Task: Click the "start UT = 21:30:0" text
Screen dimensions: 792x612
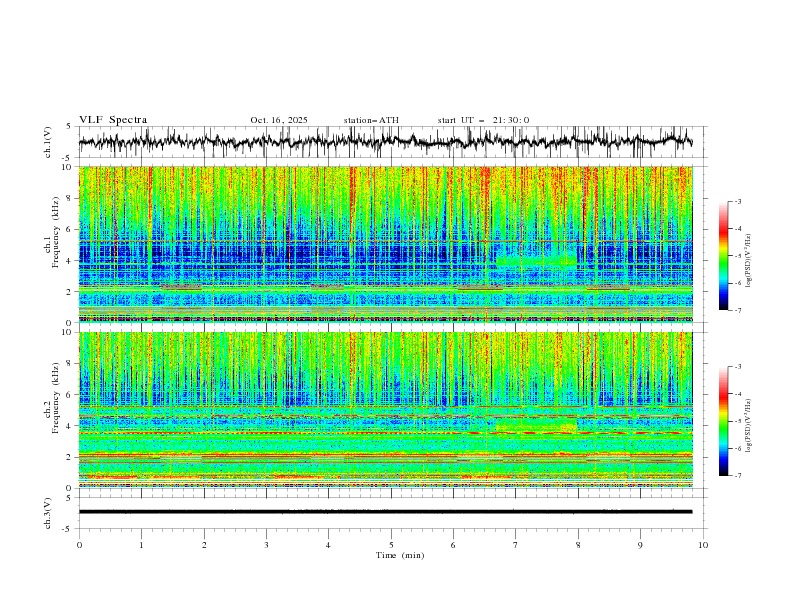Action: [483, 120]
